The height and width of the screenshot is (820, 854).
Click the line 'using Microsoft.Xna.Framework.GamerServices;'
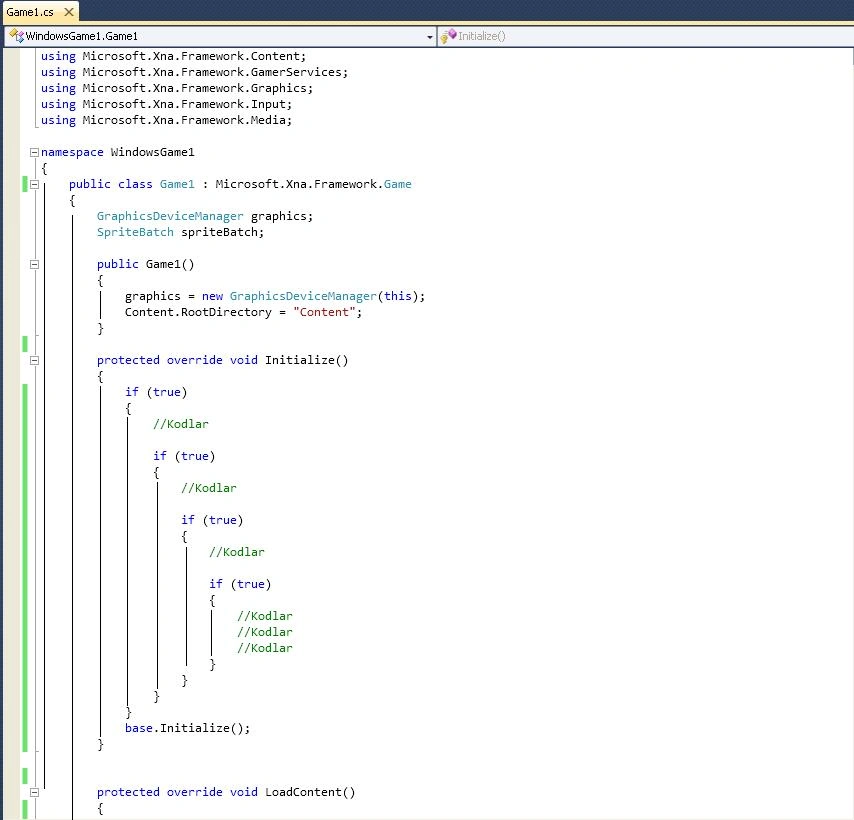click(194, 72)
